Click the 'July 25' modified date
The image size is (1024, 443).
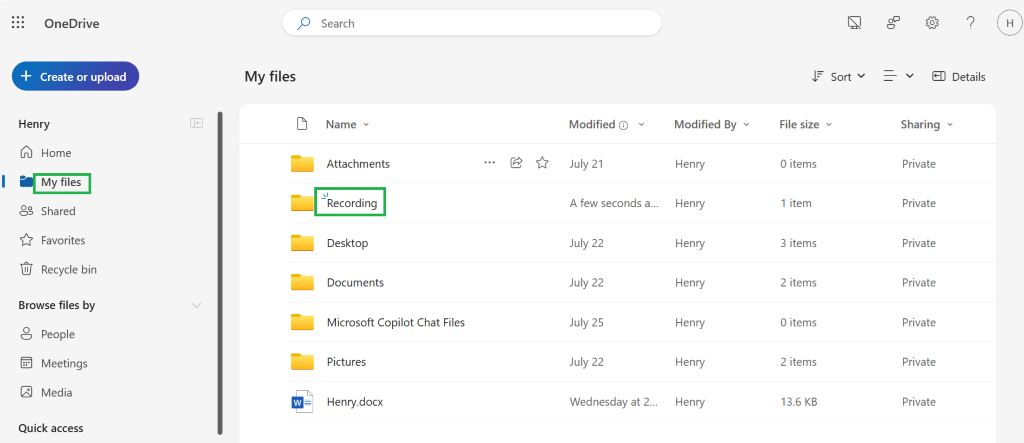coord(586,322)
